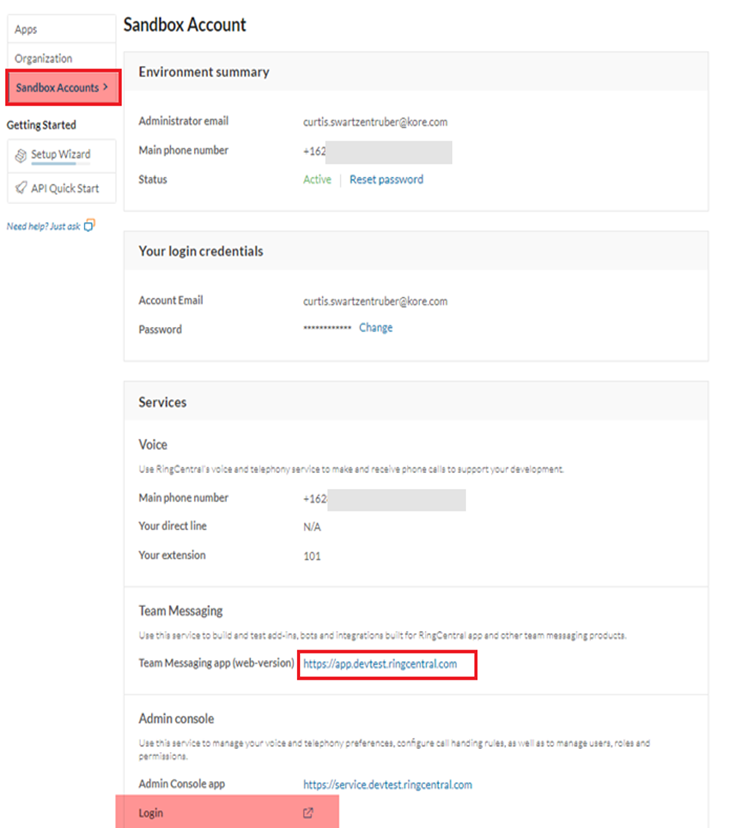Select the Sandbox Accounts sidebar label

(x=57, y=88)
